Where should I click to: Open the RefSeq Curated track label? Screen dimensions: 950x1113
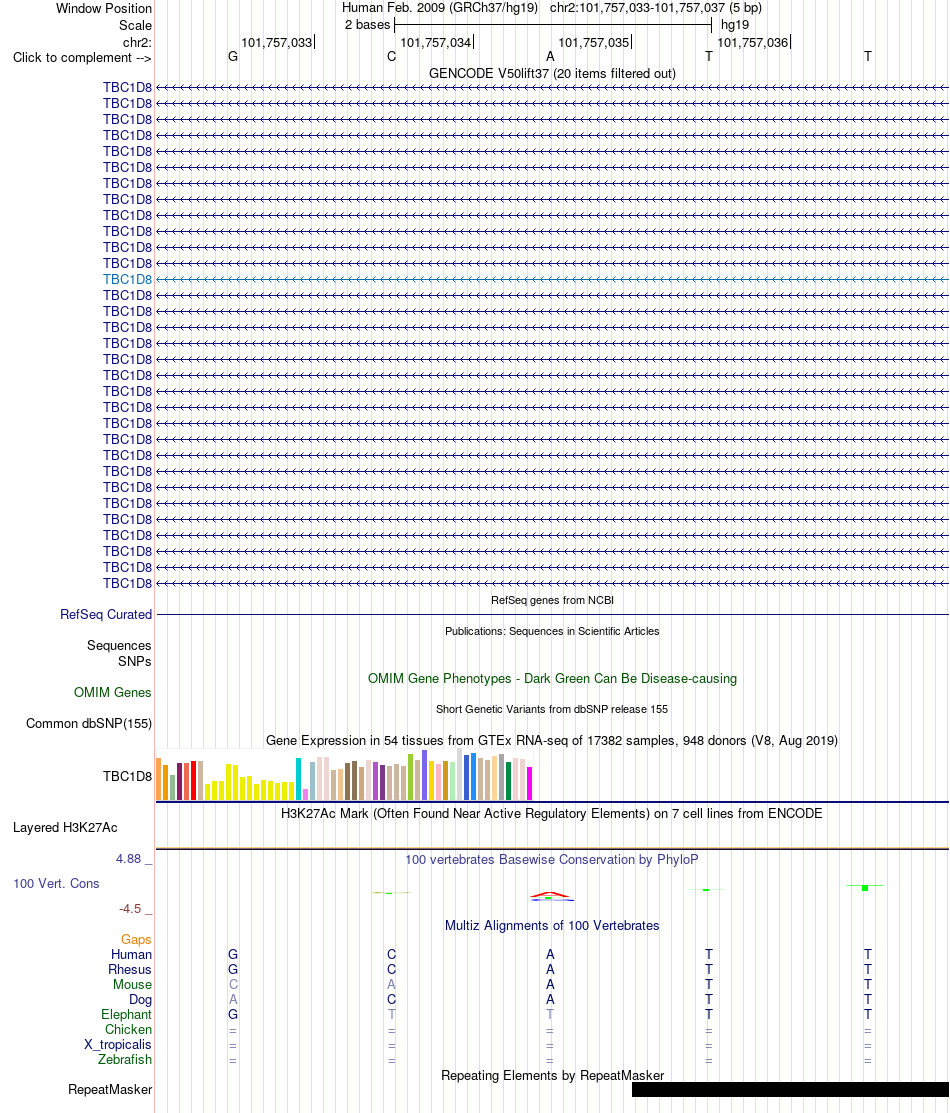coord(106,614)
